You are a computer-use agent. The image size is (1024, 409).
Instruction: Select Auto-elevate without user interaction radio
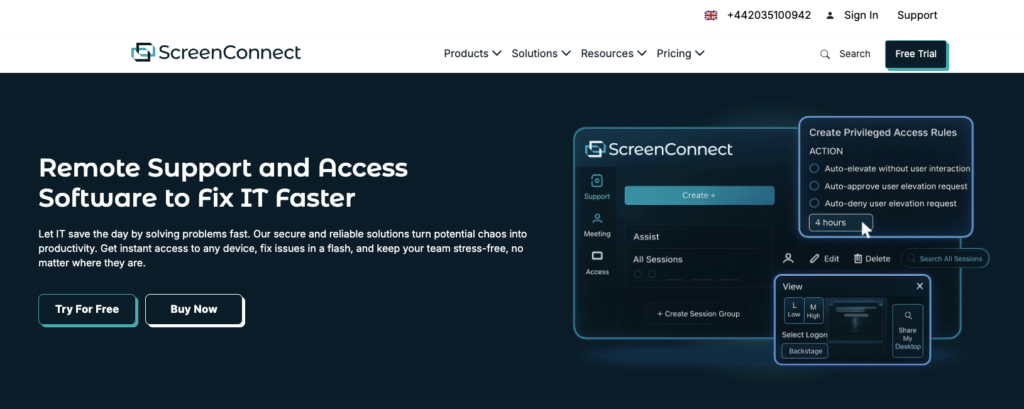[814, 169]
